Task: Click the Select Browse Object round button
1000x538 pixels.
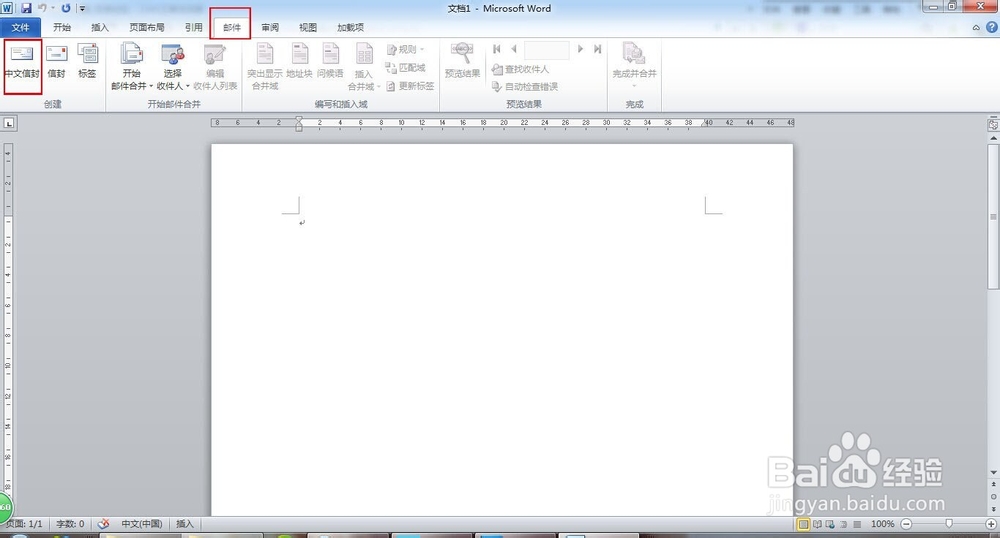Action: click(x=993, y=497)
